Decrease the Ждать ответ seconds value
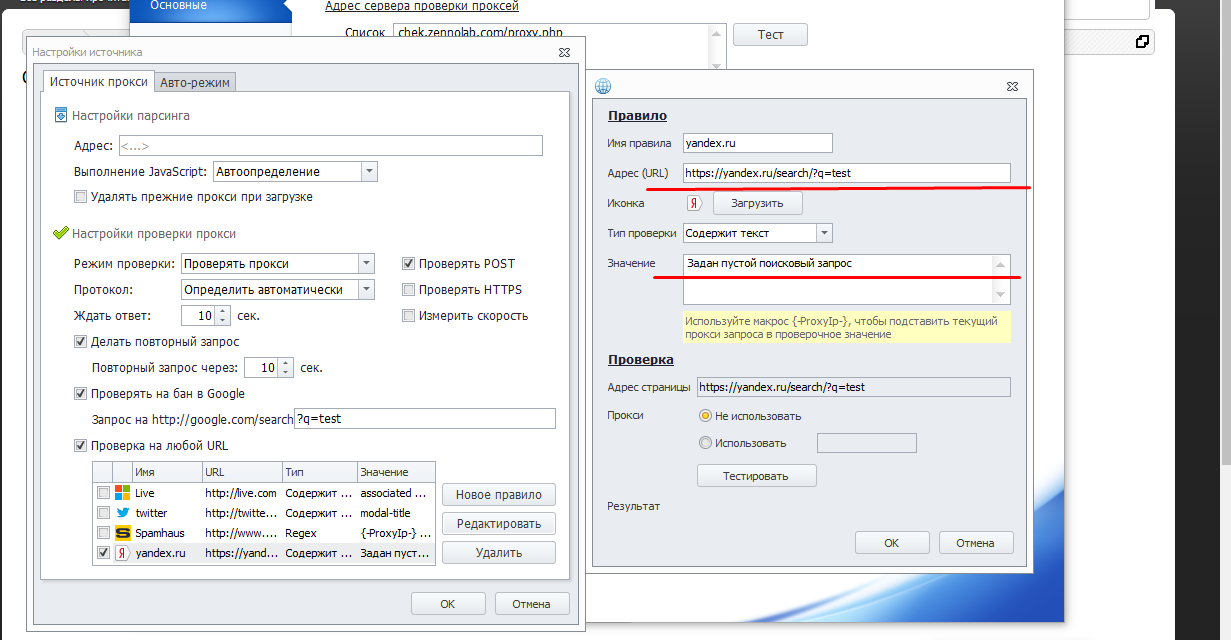The width and height of the screenshot is (1231, 640). (x=223, y=321)
